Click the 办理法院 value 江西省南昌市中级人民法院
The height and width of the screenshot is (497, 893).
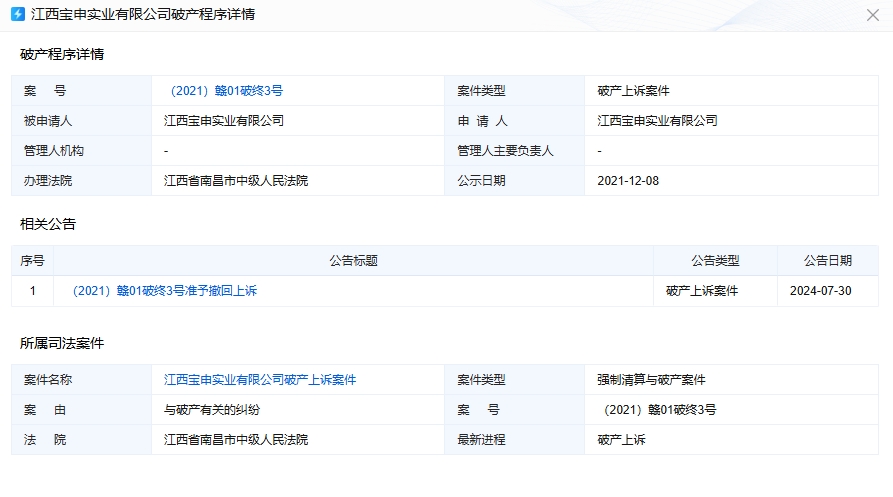tap(236, 180)
